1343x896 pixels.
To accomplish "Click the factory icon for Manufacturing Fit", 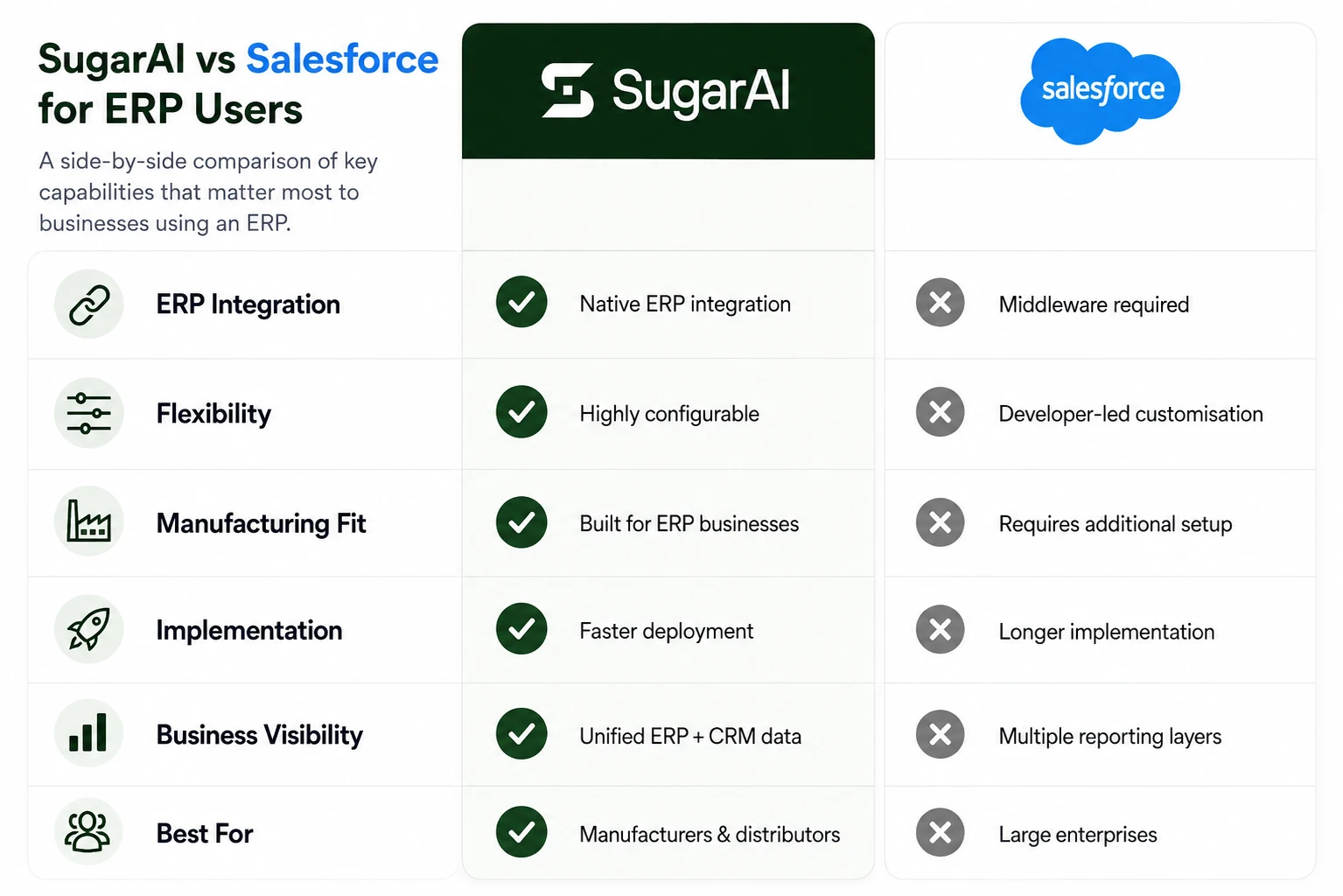I will click(x=89, y=521).
